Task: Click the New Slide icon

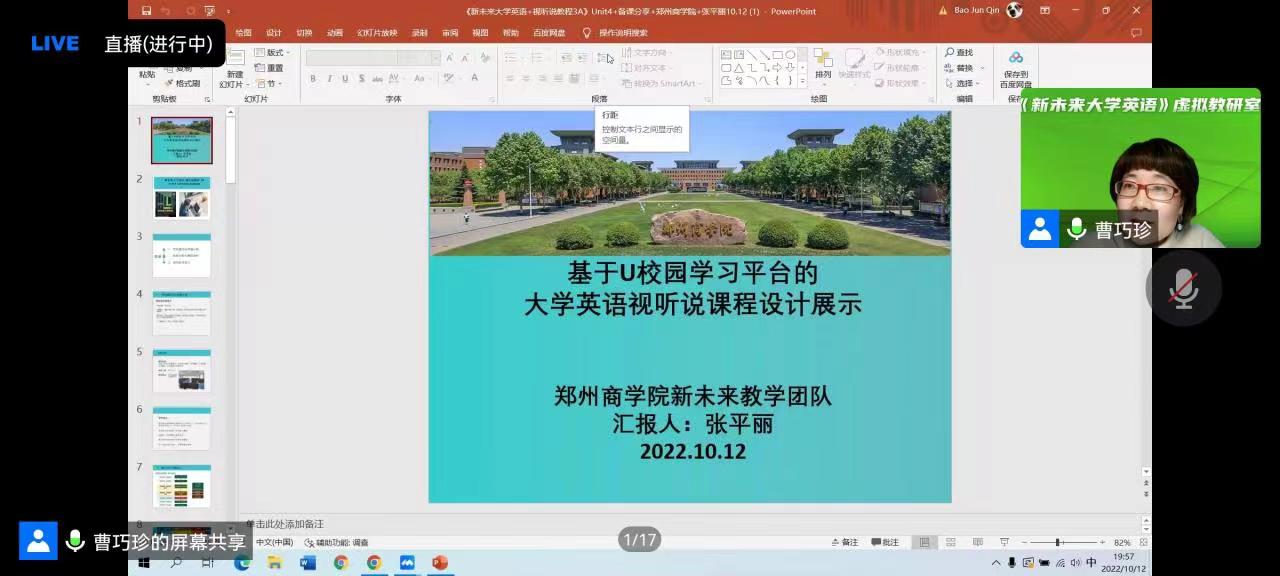Action: click(234, 62)
